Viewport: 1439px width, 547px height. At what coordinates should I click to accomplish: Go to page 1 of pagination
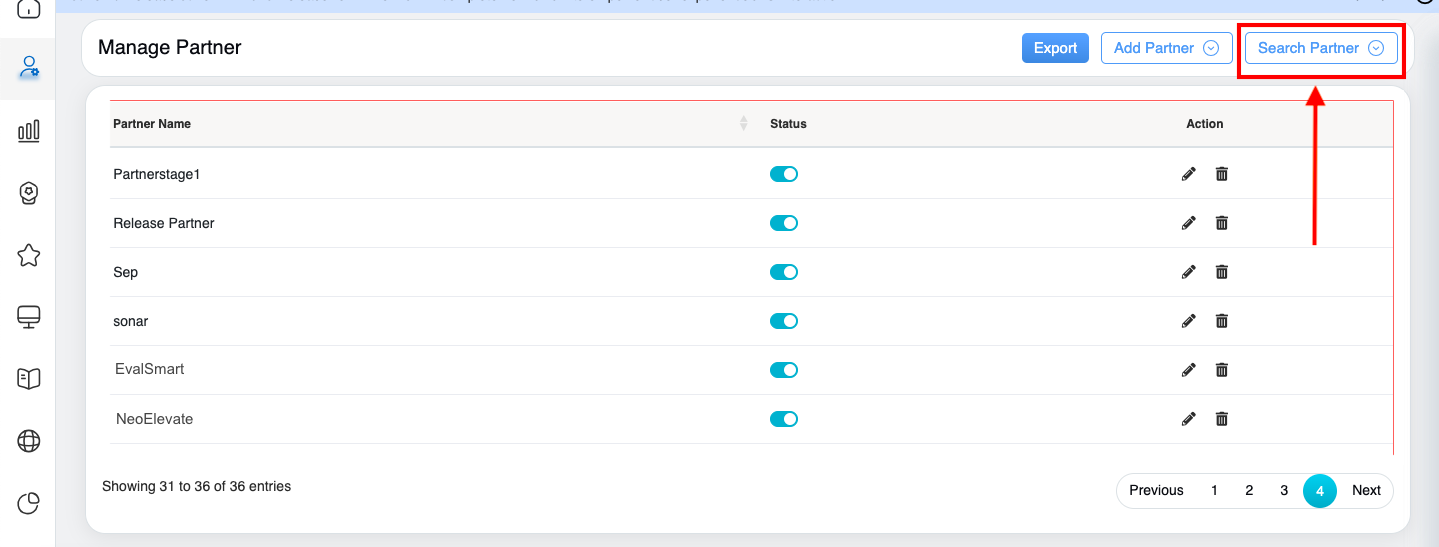pos(1214,490)
